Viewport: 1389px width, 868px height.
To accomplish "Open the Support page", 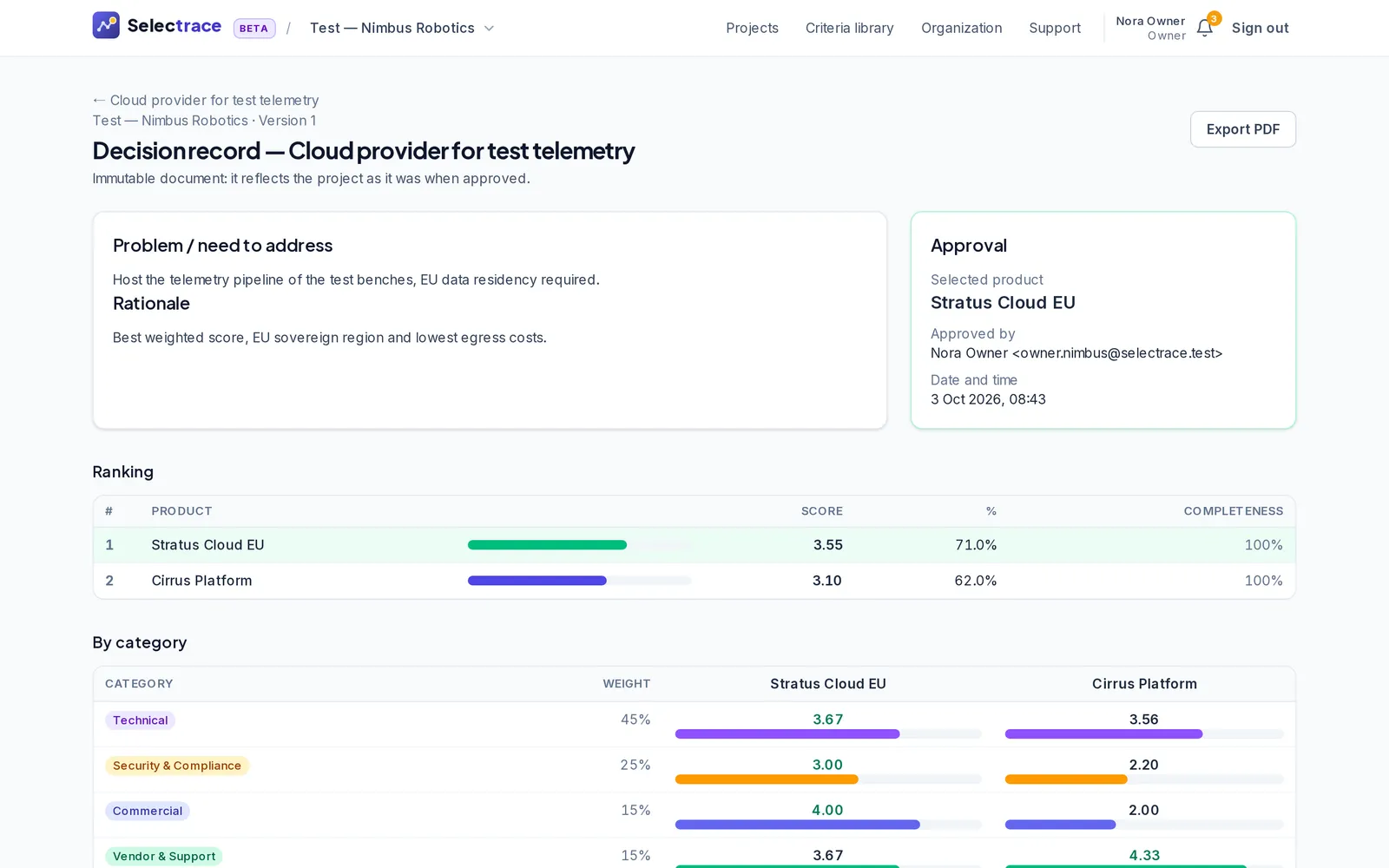I will 1055,28.
